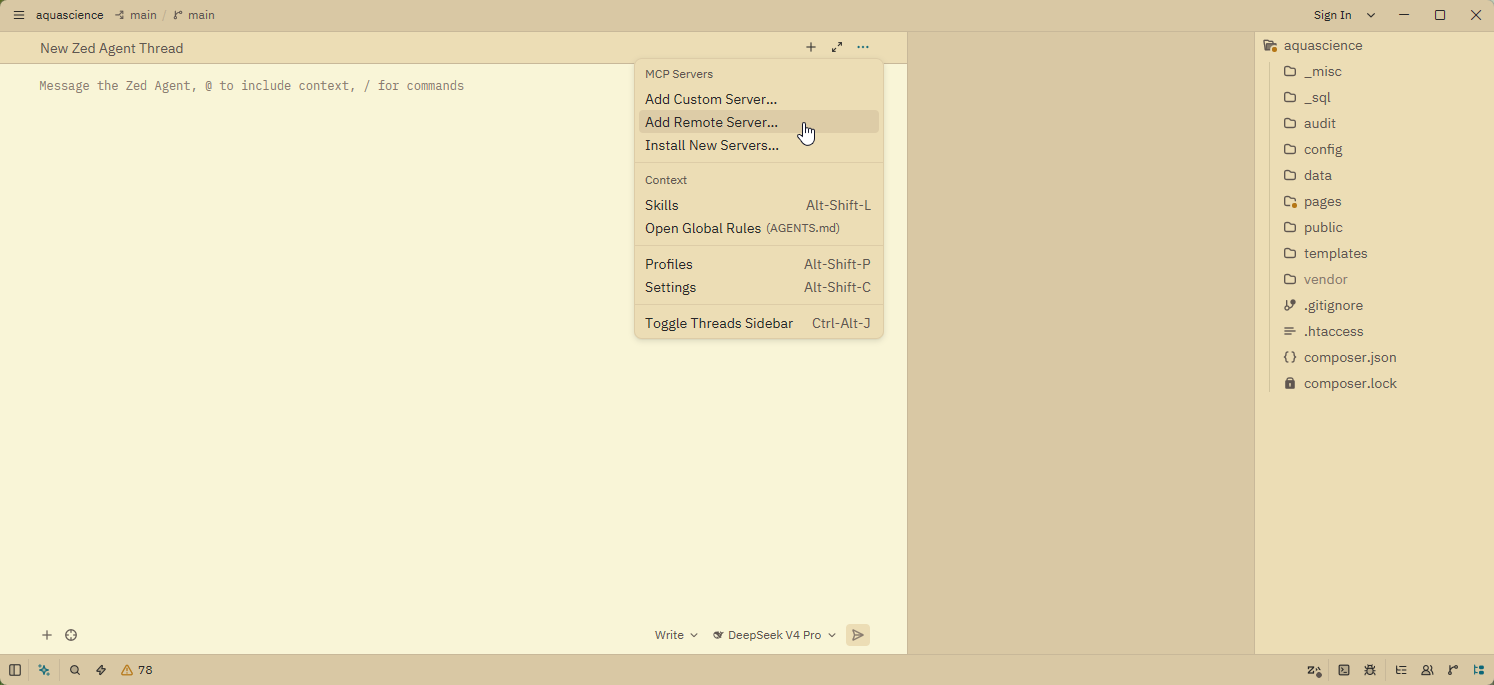The width and height of the screenshot is (1494, 685).
Task: Open Skills from the Context section
Action: click(759, 205)
